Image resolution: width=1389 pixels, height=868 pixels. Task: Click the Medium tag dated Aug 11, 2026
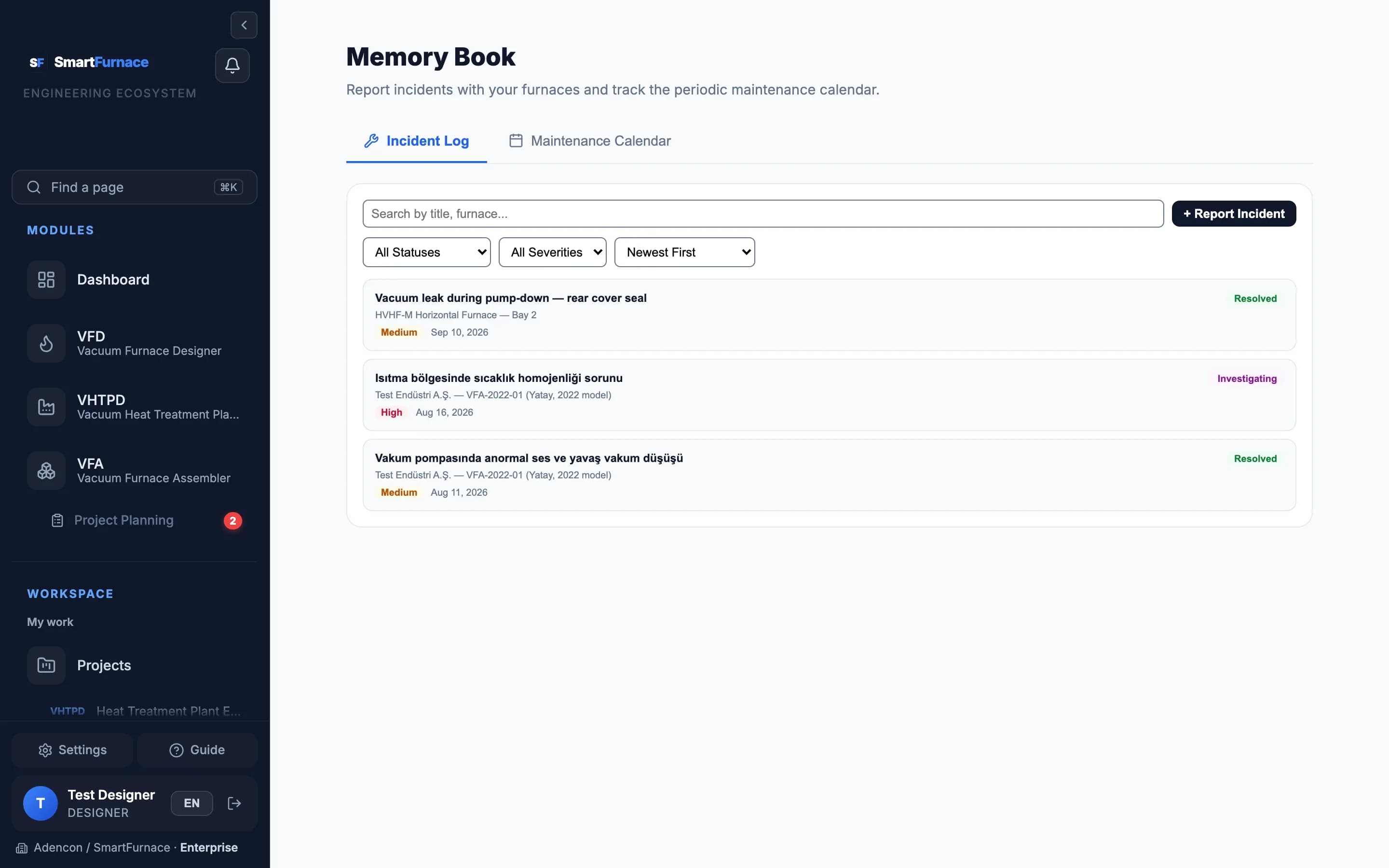click(399, 492)
